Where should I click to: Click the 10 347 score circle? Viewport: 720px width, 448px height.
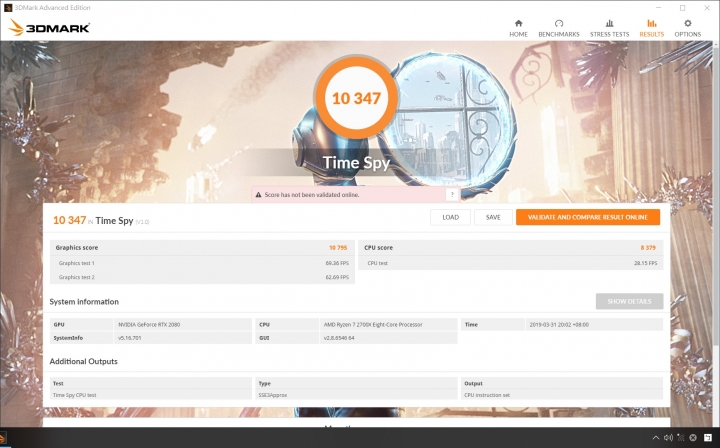tap(356, 98)
